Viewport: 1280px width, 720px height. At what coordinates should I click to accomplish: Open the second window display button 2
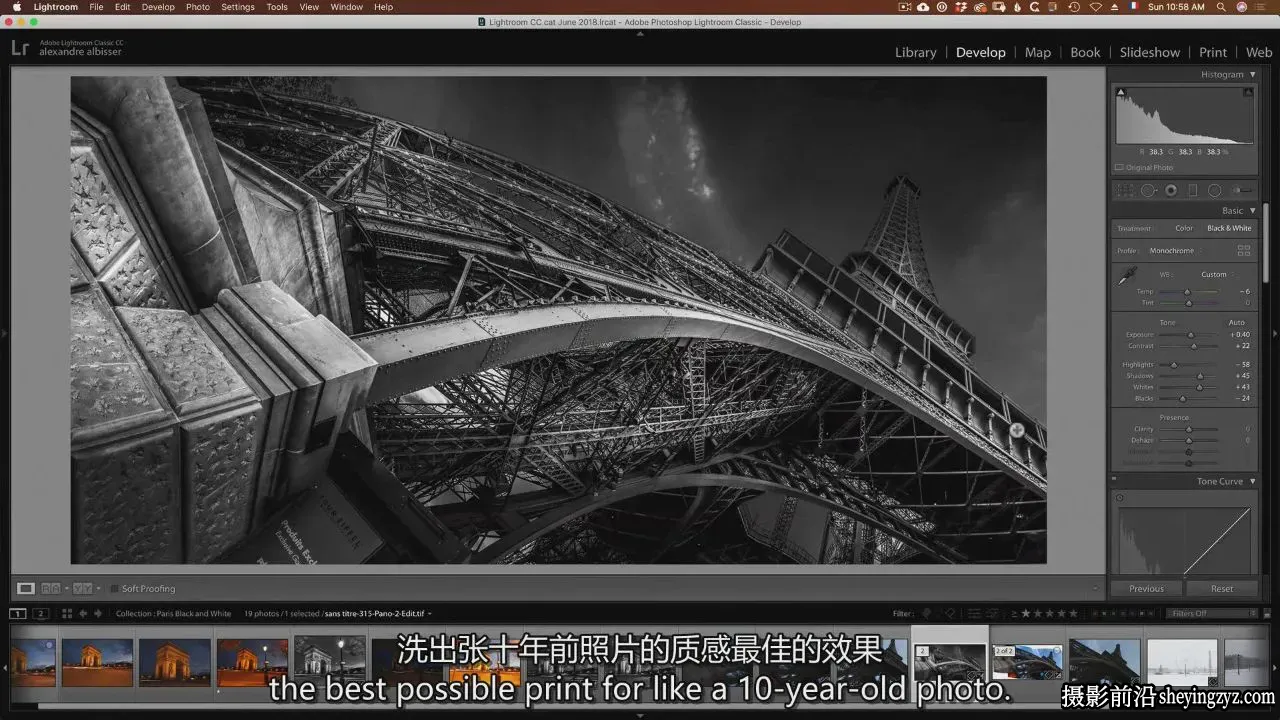[x=41, y=614]
